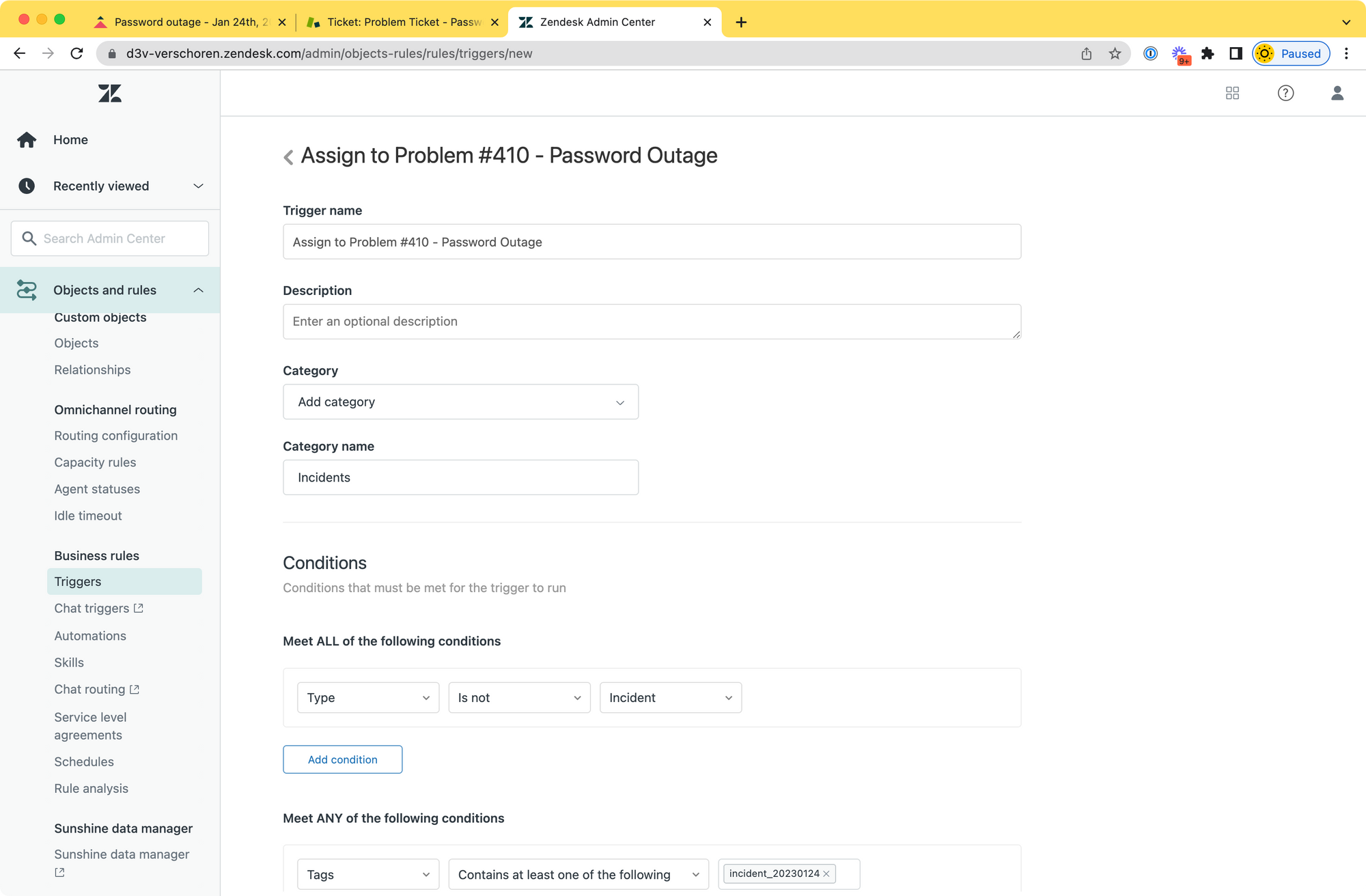The width and height of the screenshot is (1366, 896).
Task: Switch to the Problem Ticket browser tab
Action: [403, 22]
